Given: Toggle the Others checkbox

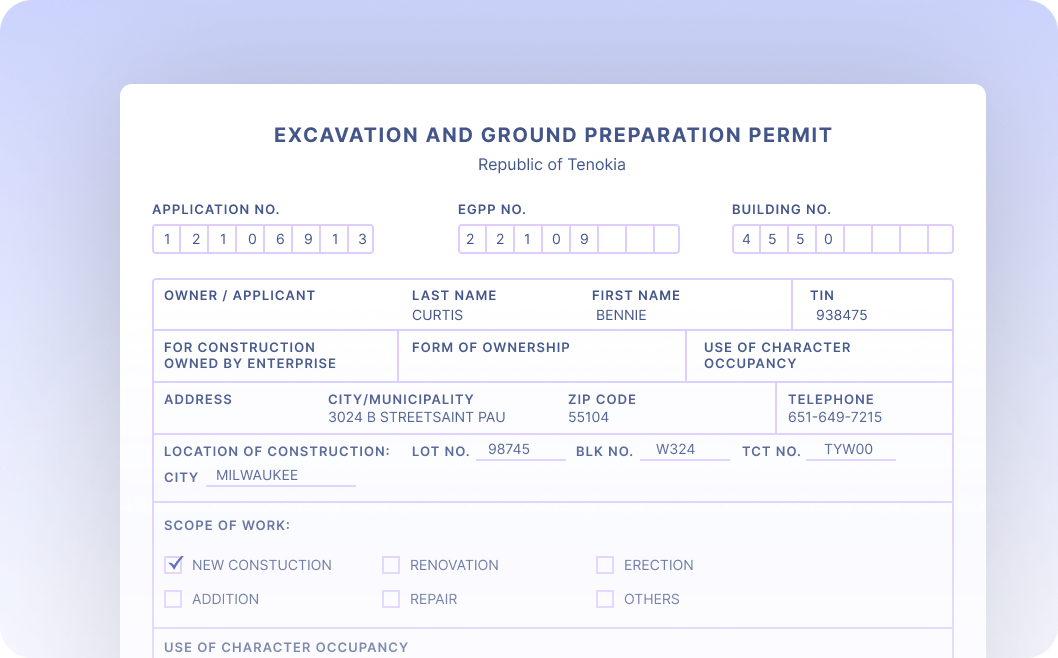Looking at the screenshot, I should click(605, 599).
